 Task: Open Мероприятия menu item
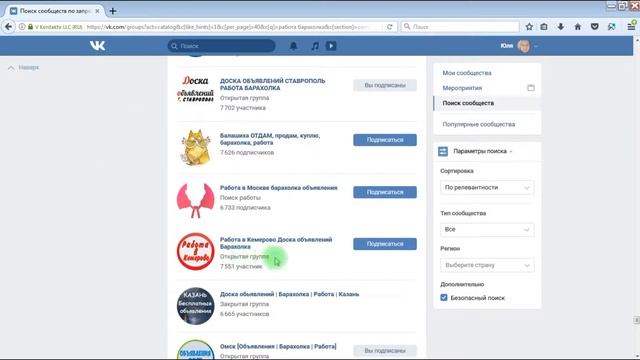point(462,88)
